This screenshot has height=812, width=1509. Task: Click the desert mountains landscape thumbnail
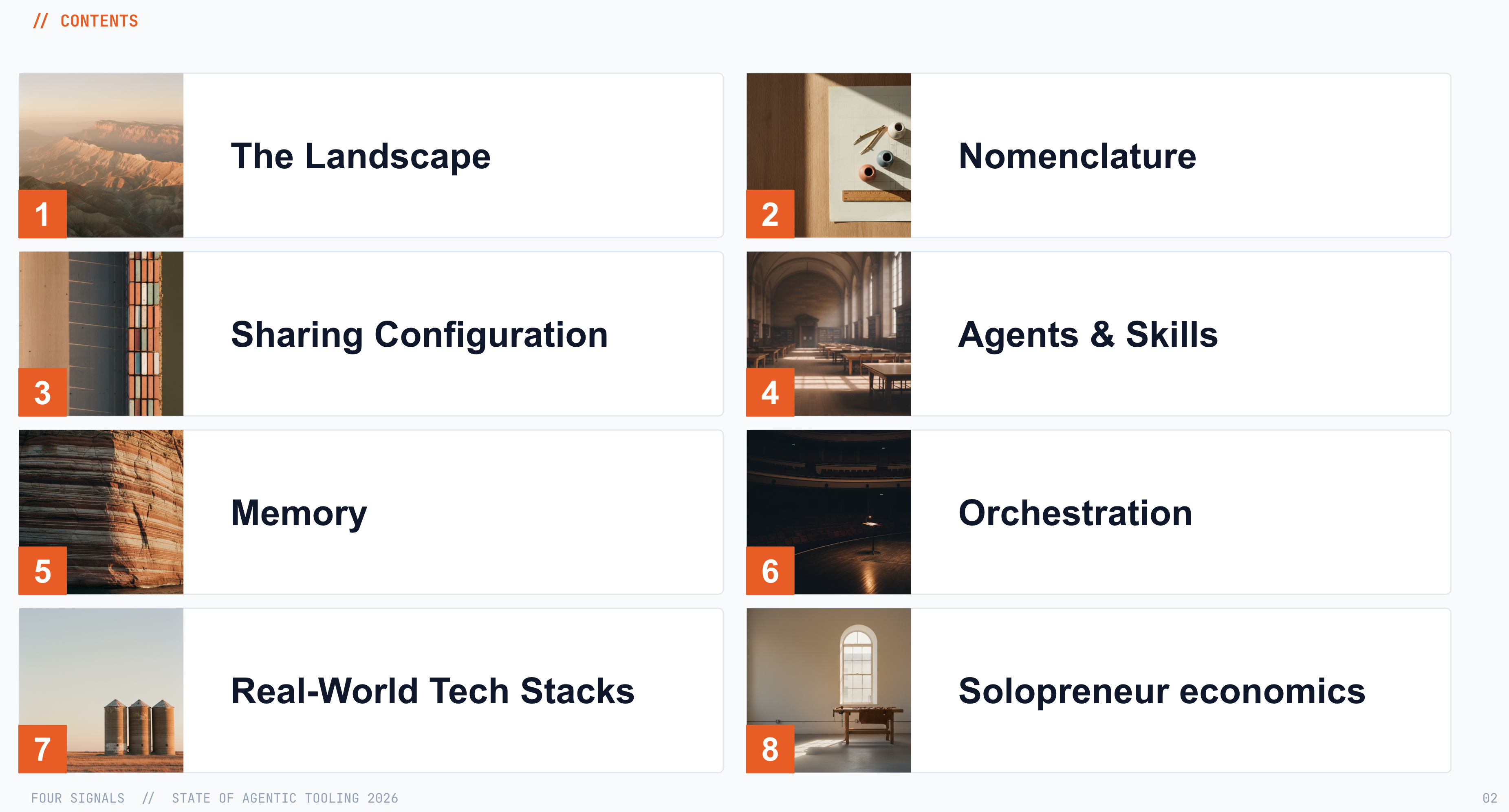click(x=101, y=155)
